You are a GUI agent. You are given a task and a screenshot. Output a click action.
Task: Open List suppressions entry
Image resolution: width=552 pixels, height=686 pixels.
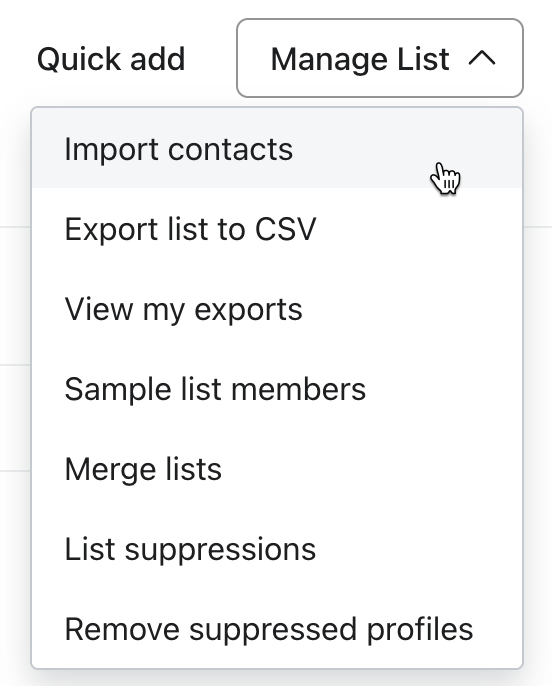pos(277,549)
